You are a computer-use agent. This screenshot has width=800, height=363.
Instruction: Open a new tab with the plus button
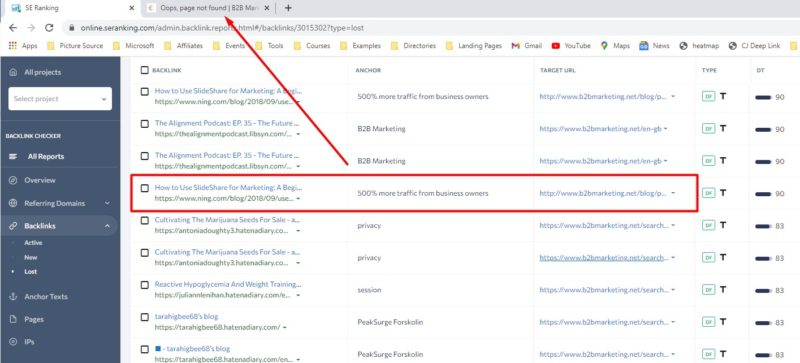tap(288, 8)
